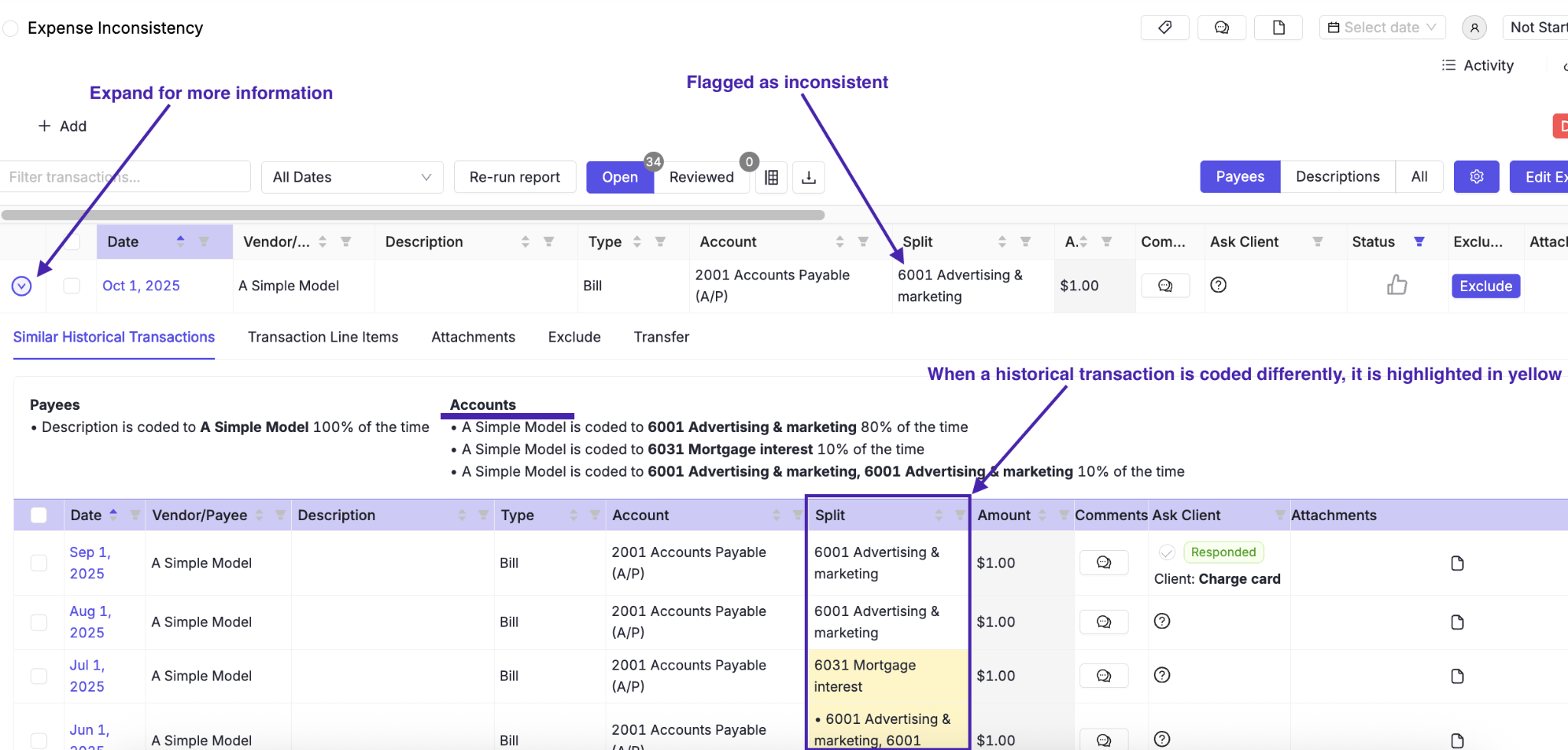Open attachment icon for Jul 1, 2025 row
Viewport: 1568px width, 750px height.
coord(1457,676)
